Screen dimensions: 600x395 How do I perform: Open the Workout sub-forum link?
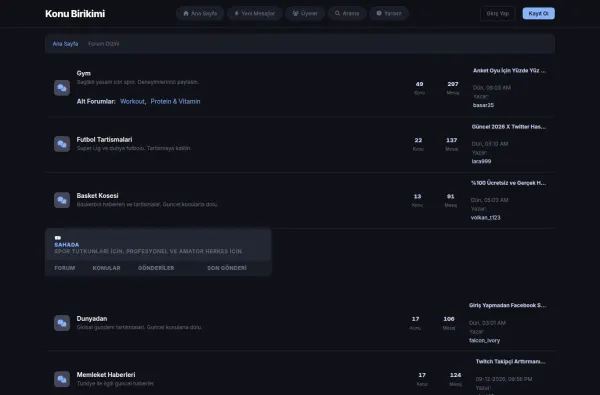(x=132, y=101)
